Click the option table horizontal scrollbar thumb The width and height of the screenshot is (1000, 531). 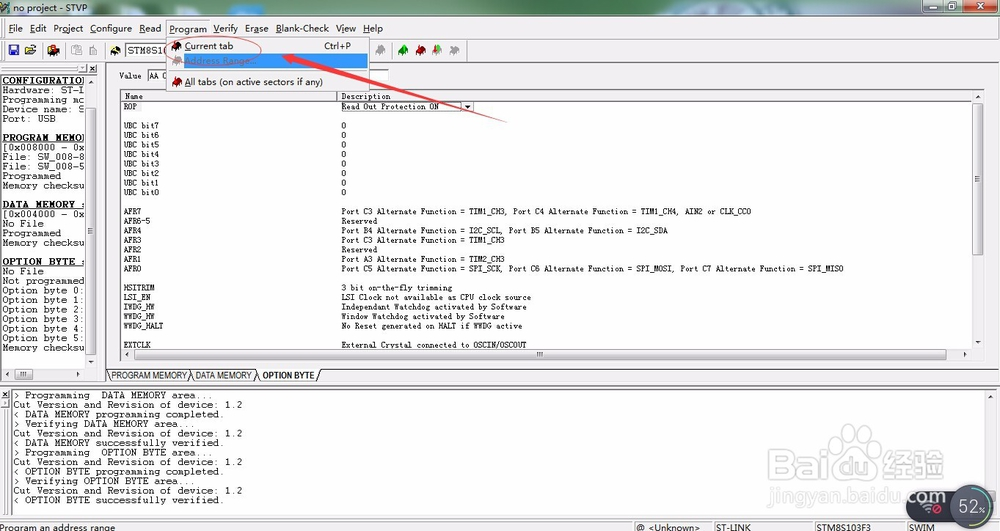pos(540,354)
